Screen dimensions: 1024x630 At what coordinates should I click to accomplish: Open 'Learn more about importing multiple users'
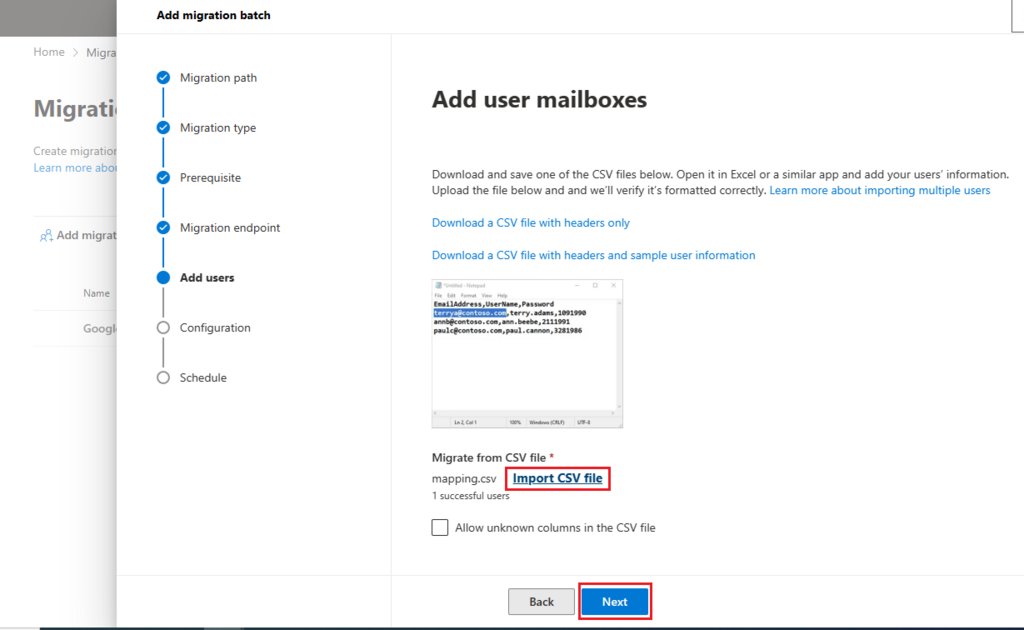879,190
